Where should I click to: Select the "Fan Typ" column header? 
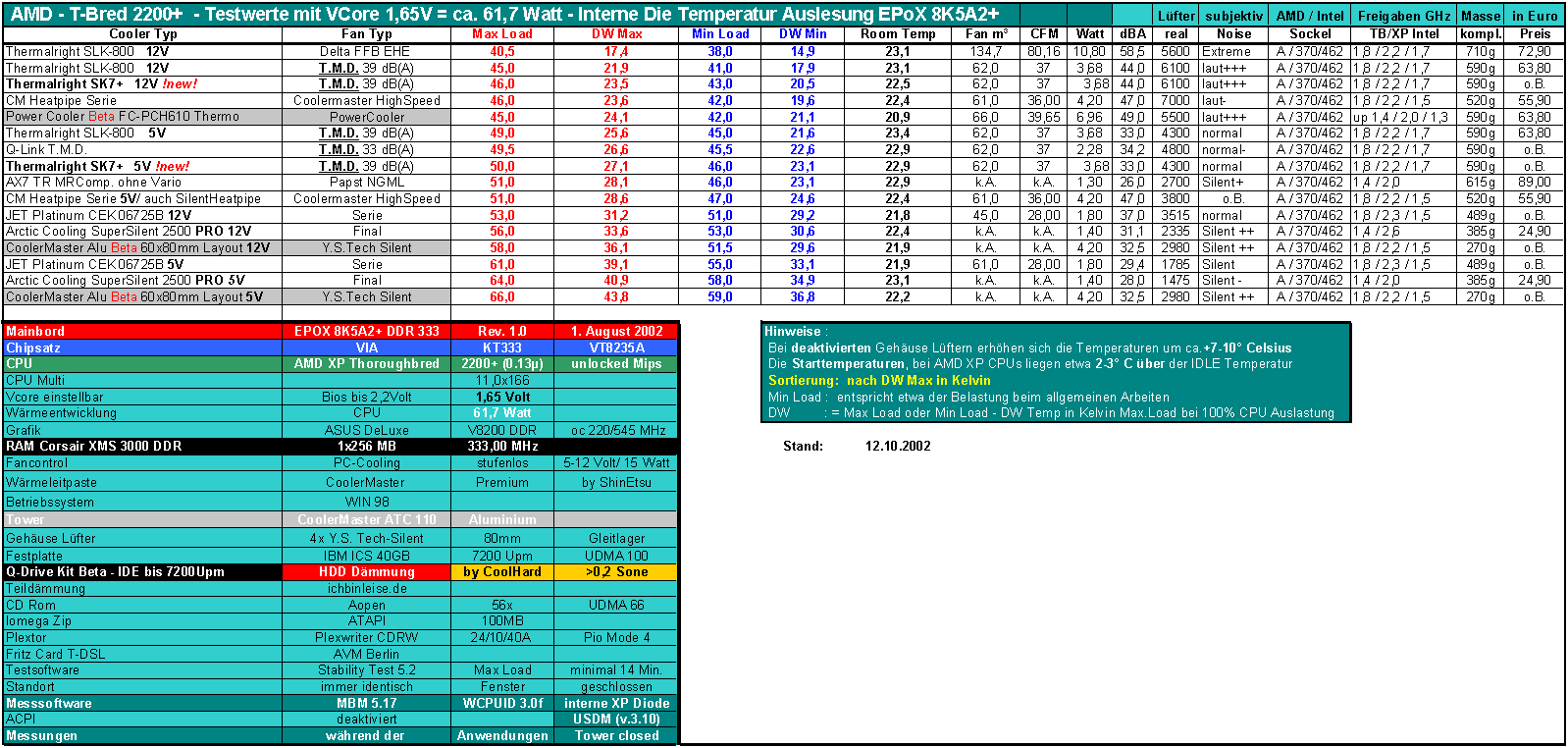(367, 33)
